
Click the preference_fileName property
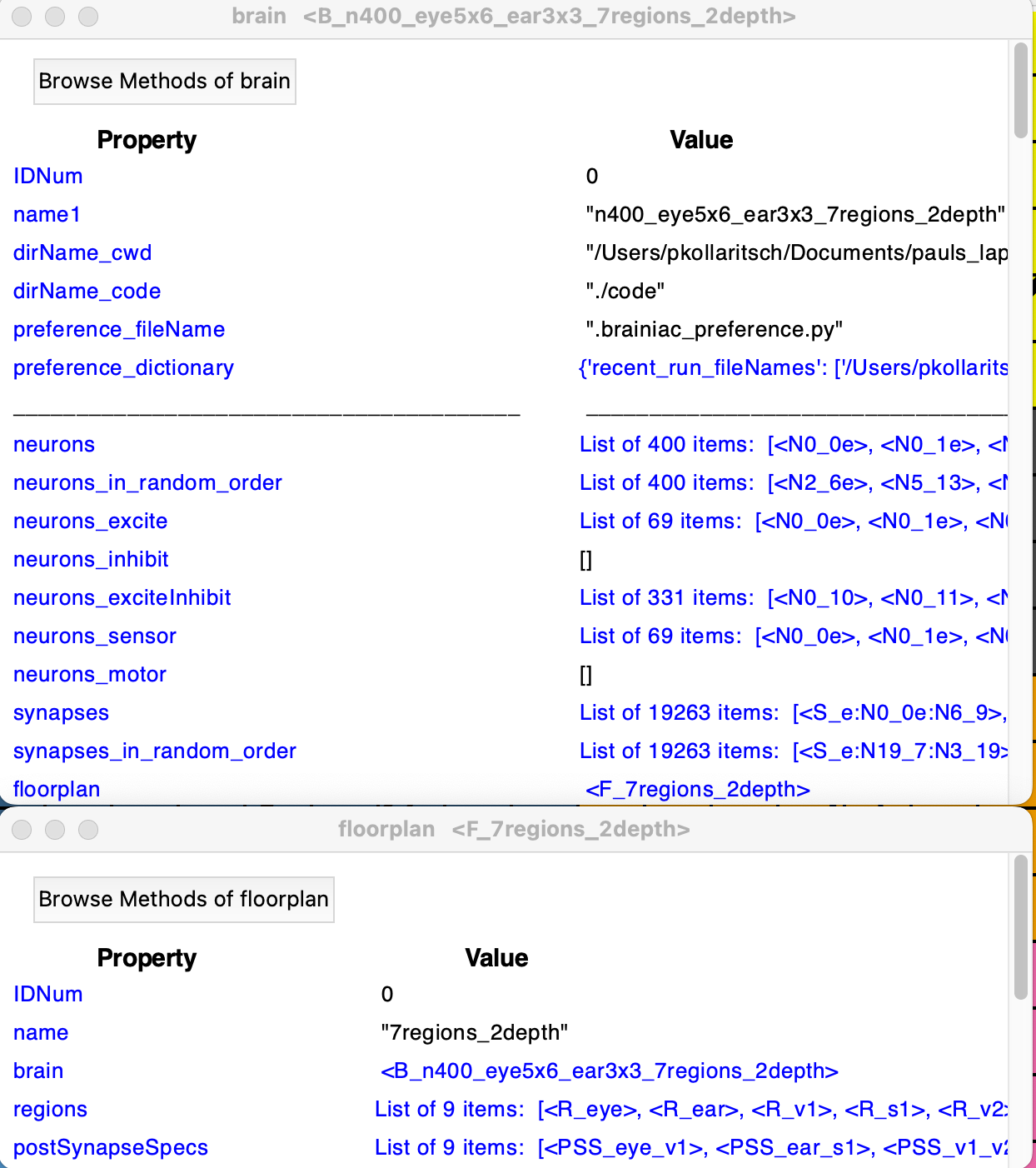point(119,329)
